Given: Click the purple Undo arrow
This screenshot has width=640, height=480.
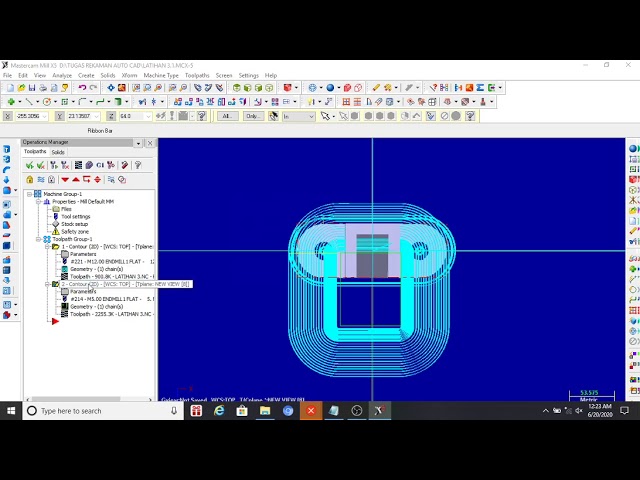Looking at the screenshot, I should click(82, 88).
